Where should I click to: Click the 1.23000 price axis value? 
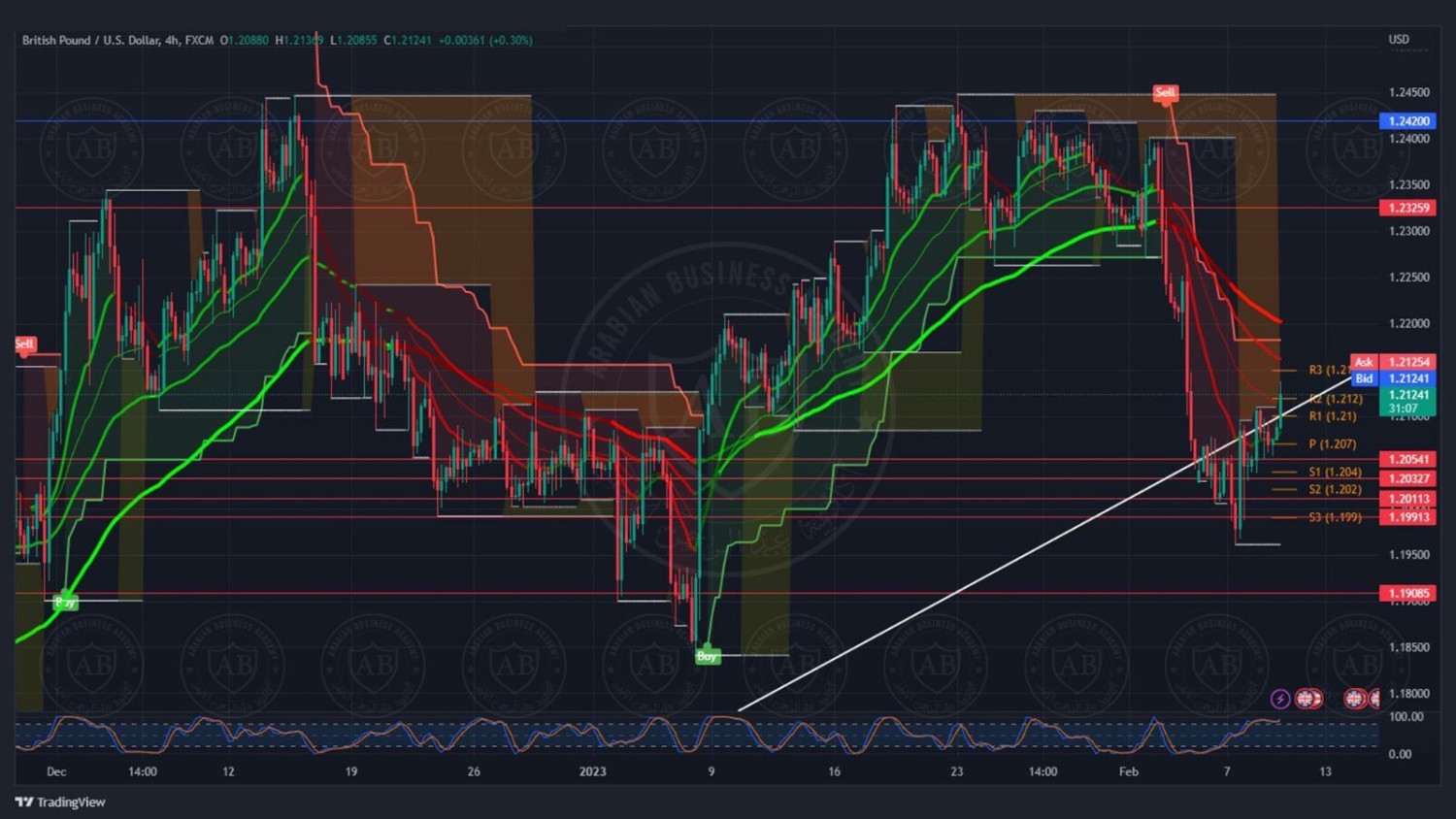click(1408, 231)
